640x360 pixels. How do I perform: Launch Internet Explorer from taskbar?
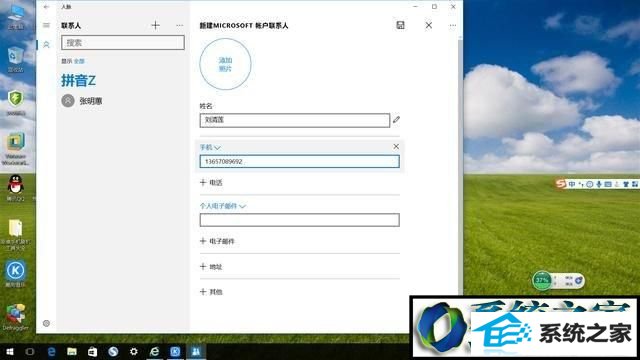154,351
